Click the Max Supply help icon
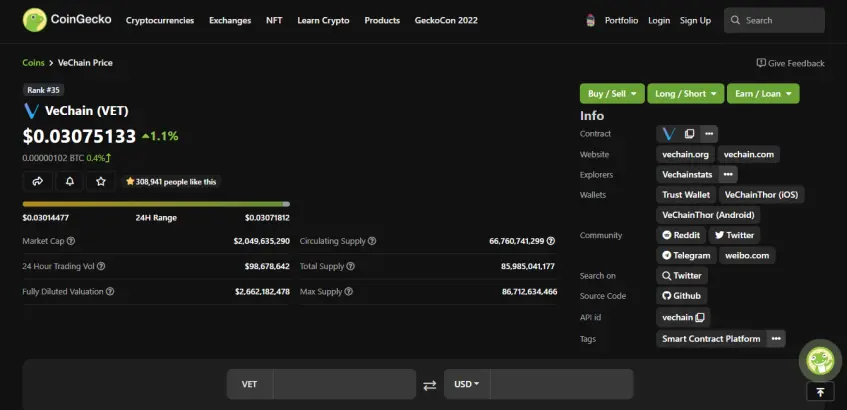Viewport: 847px width, 410px height. point(349,291)
